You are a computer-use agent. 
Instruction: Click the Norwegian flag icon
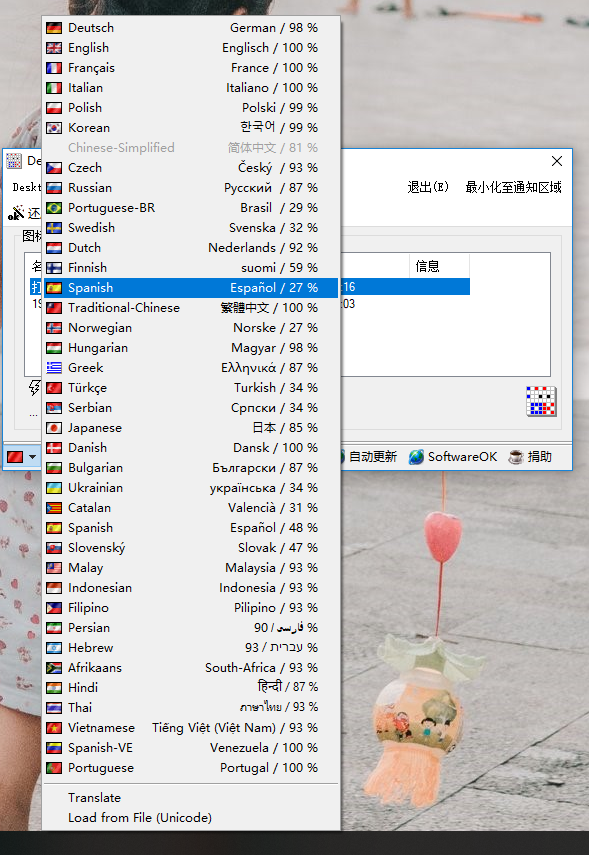pyautogui.click(x=54, y=328)
